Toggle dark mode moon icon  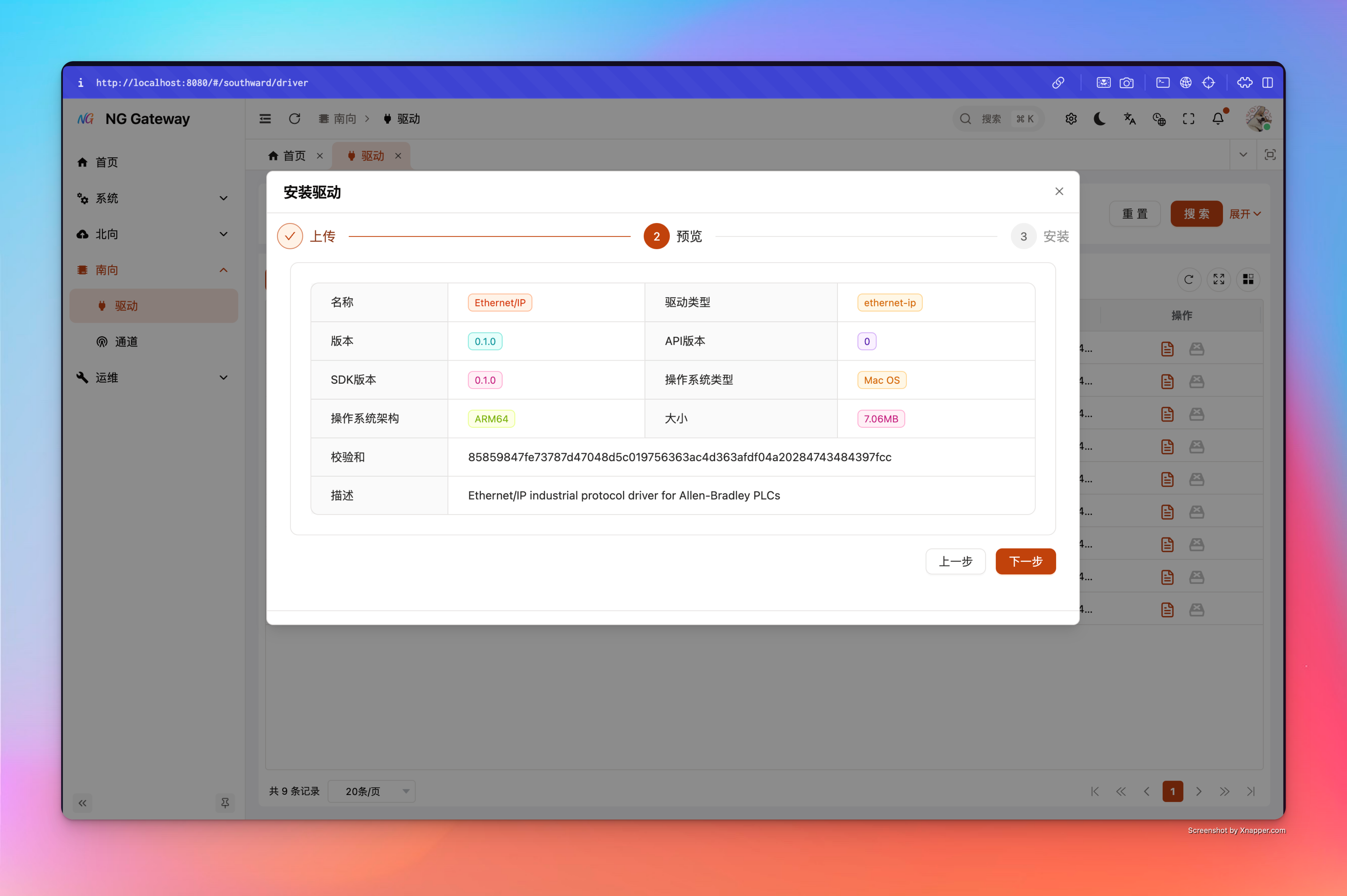tap(1100, 119)
